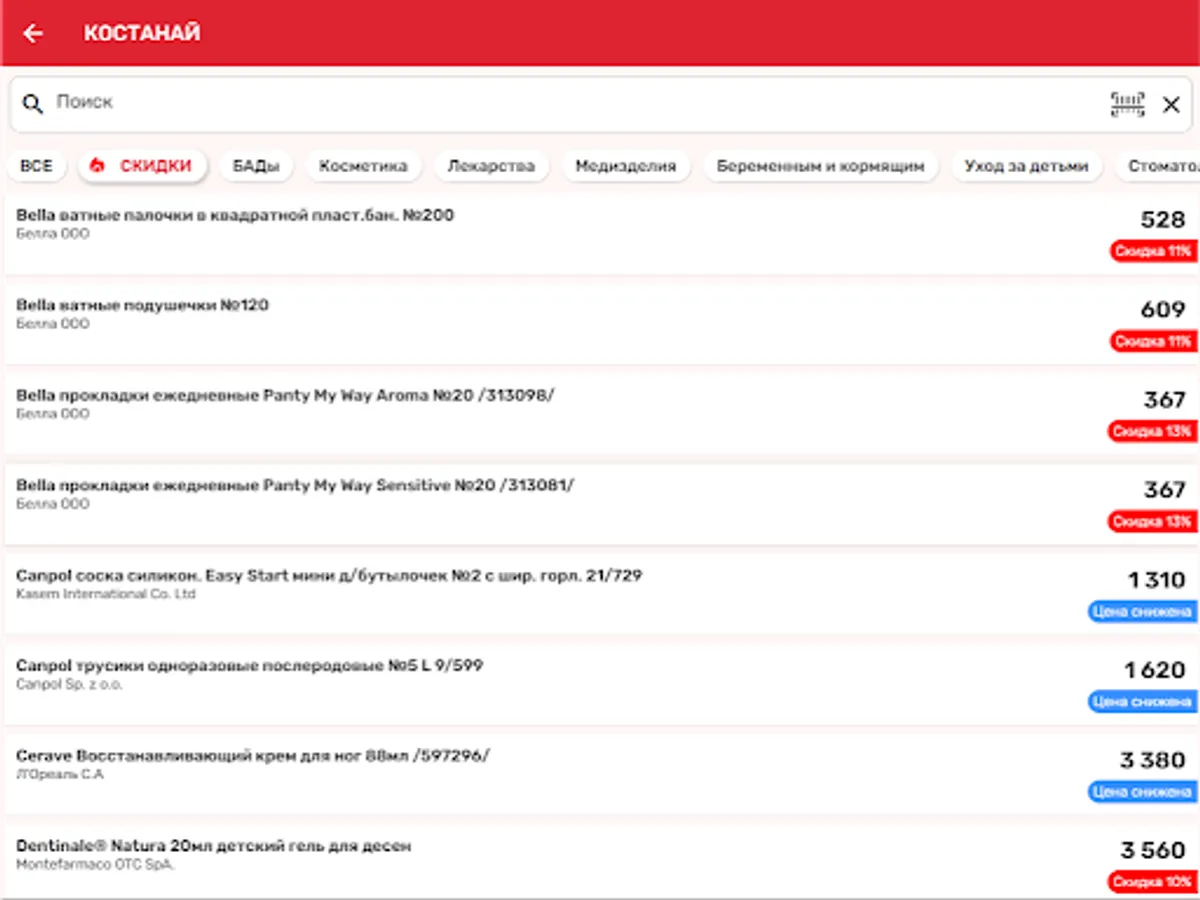Click price 367 on Aroma row
Image resolution: width=1200 pixels, height=900 pixels.
coord(1165,400)
